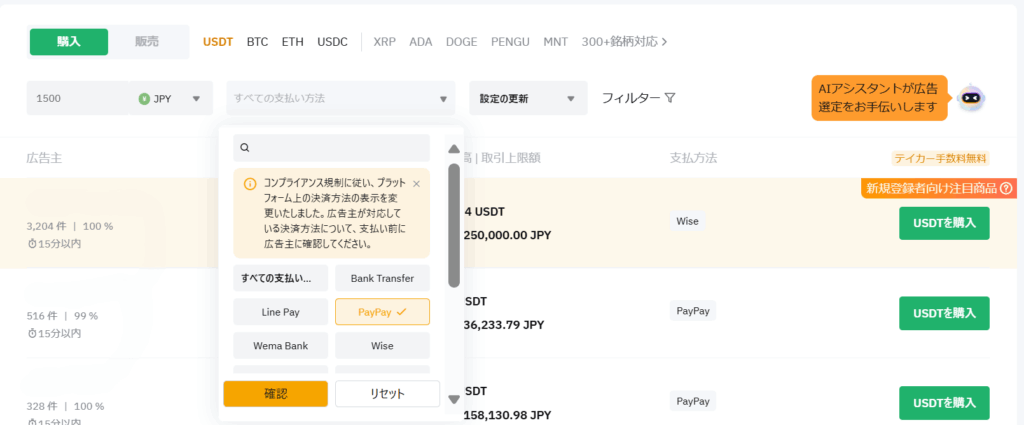
Task: Select Line Pay payment method
Action: tap(280, 312)
